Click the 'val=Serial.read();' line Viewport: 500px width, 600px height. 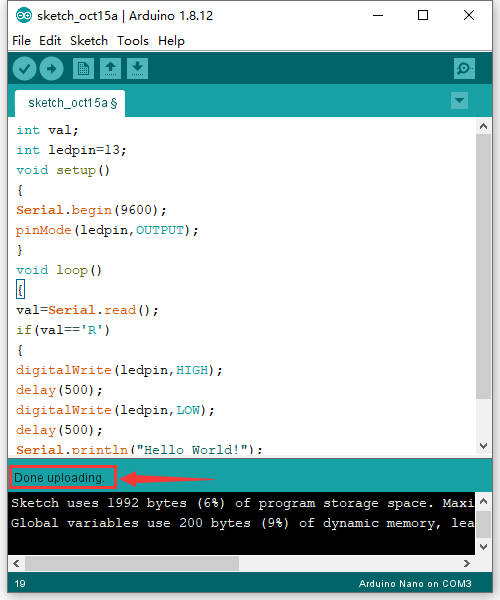tap(87, 310)
